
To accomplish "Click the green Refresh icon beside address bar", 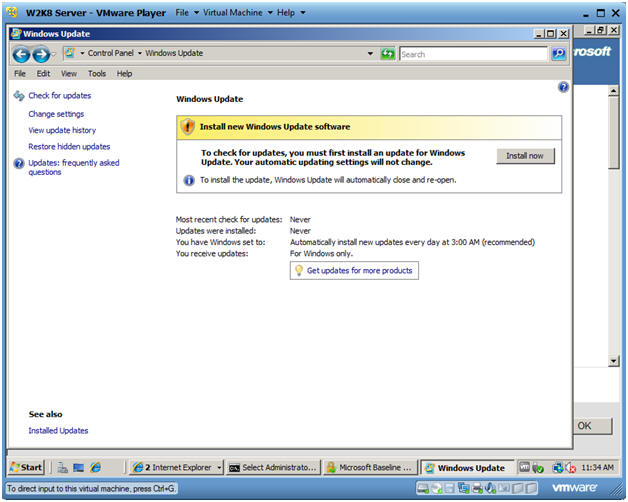I will click(387, 53).
